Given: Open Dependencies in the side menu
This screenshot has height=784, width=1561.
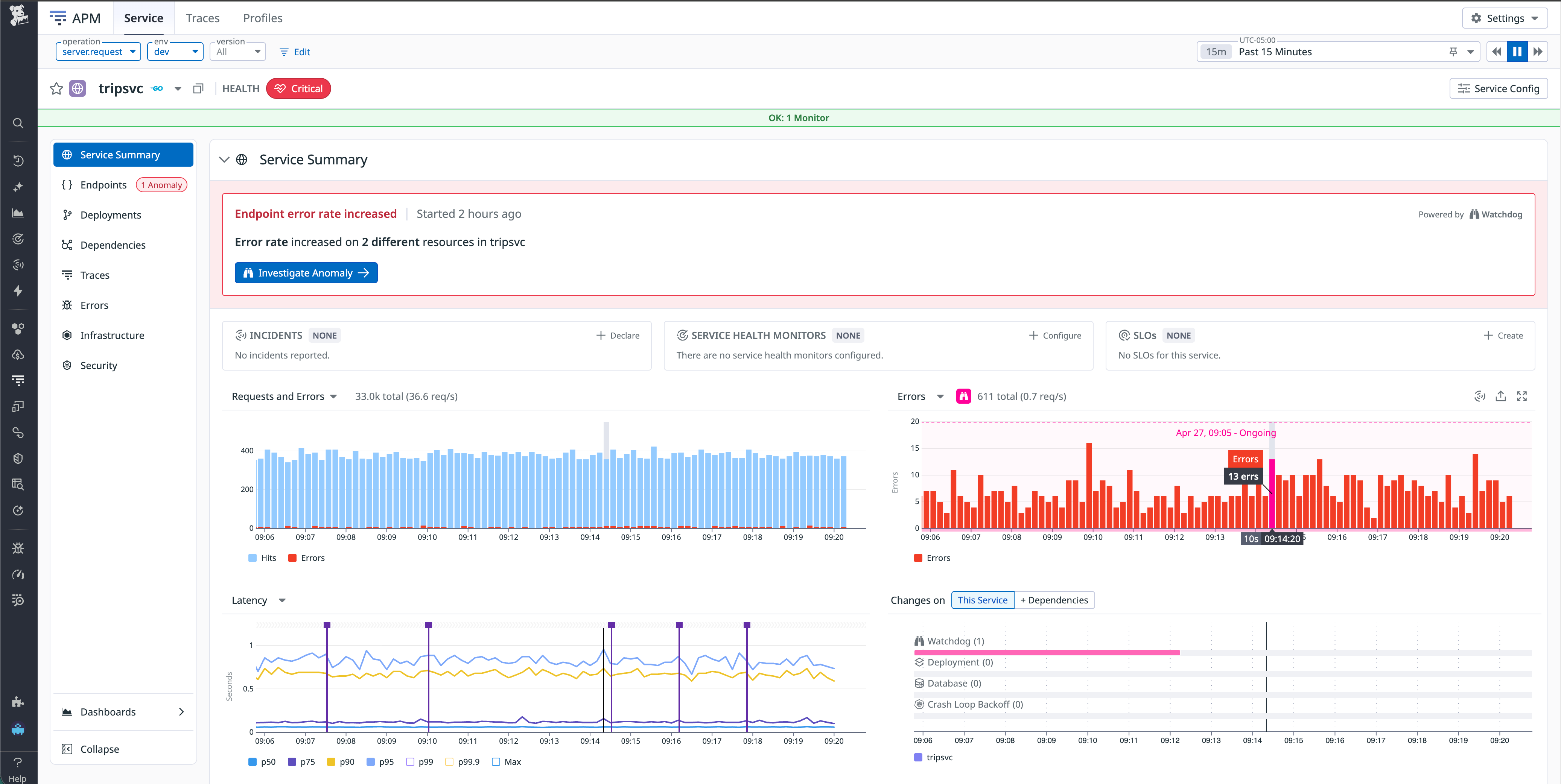Looking at the screenshot, I should pyautogui.click(x=123, y=245).
